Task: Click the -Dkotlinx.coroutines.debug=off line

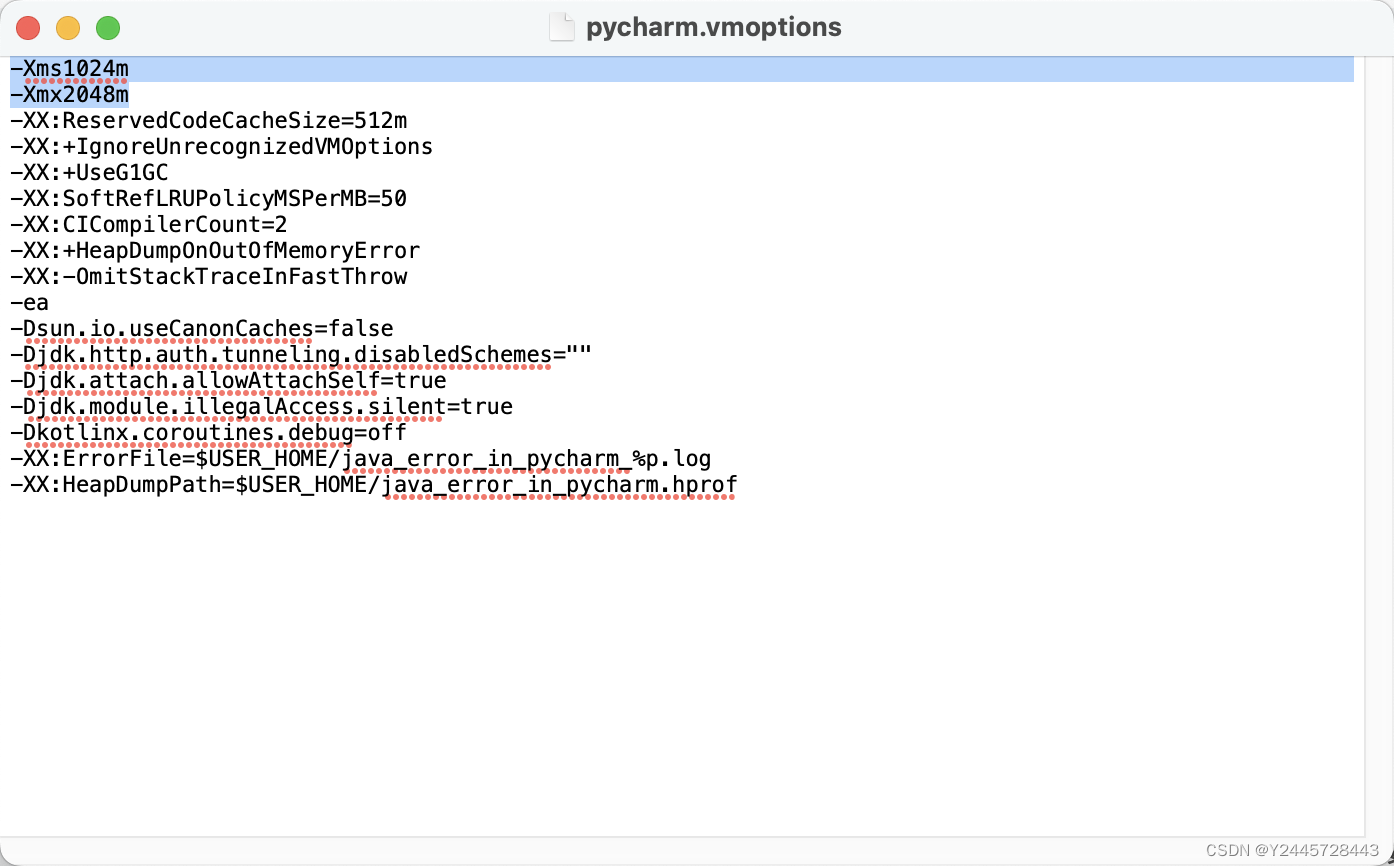Action: [x=209, y=433]
